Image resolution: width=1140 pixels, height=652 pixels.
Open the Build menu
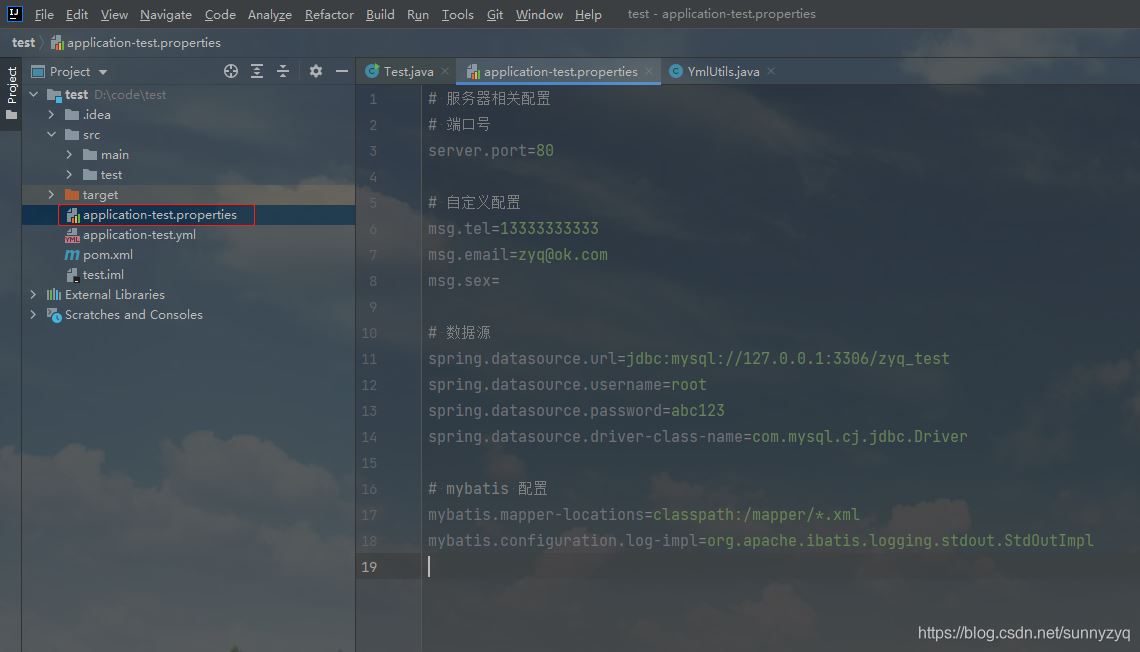380,14
